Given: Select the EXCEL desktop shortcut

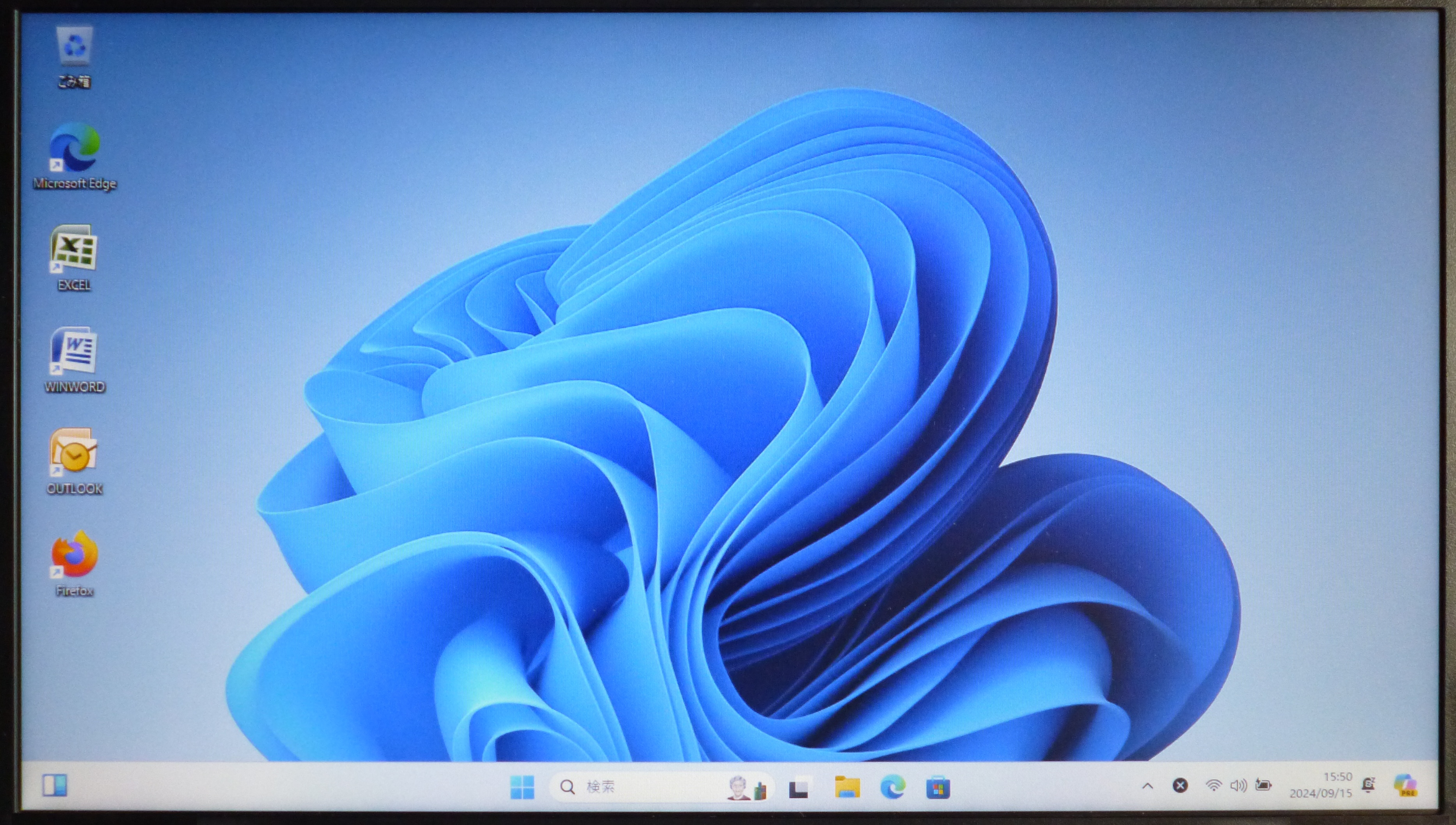Looking at the screenshot, I should 74,258.
